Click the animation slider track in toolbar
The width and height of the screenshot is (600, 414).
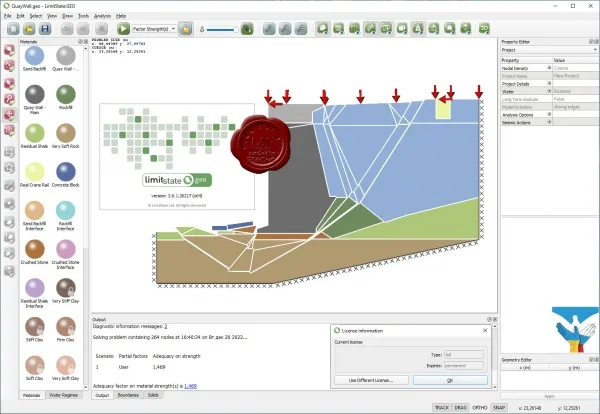221,29
